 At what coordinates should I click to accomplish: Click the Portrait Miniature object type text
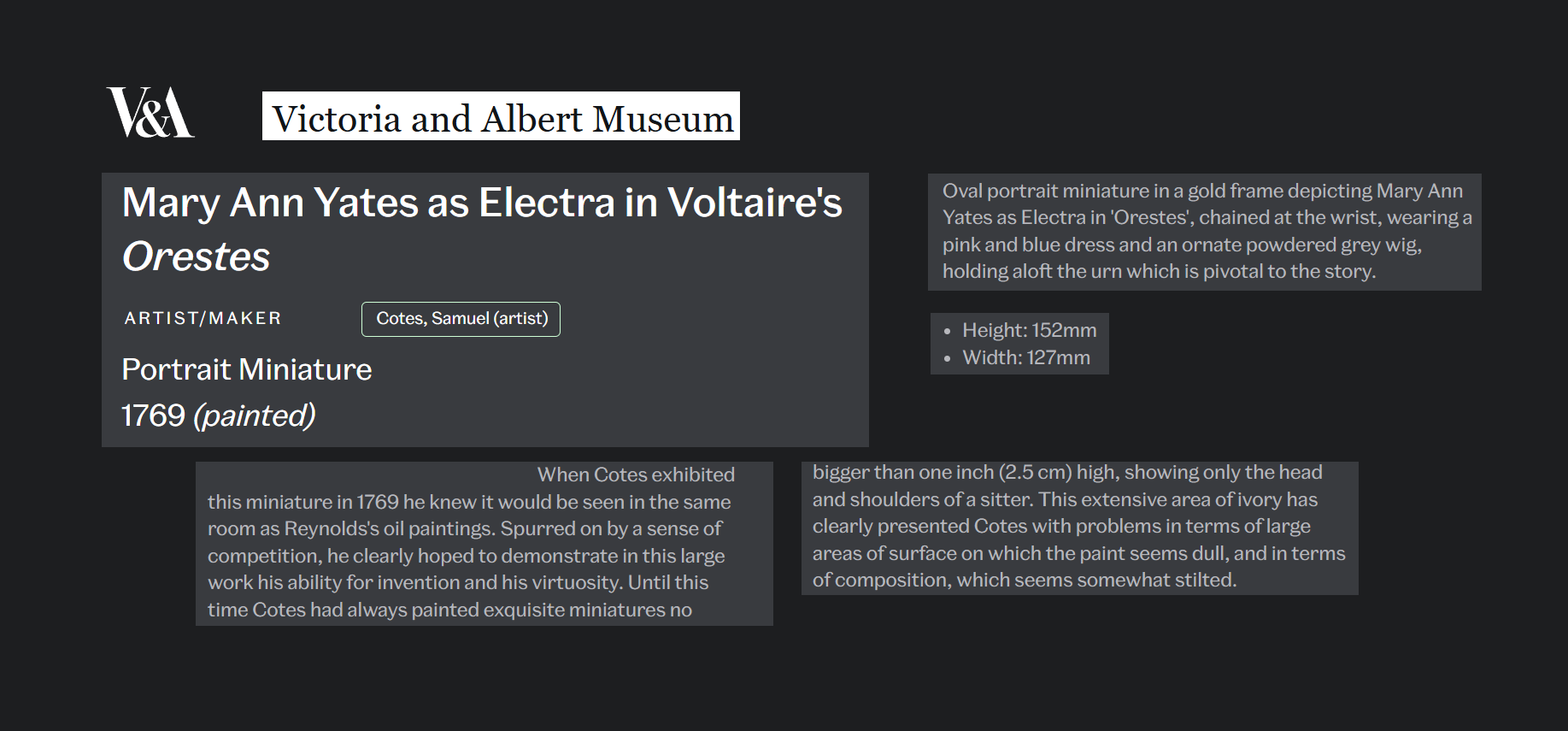pos(247,369)
